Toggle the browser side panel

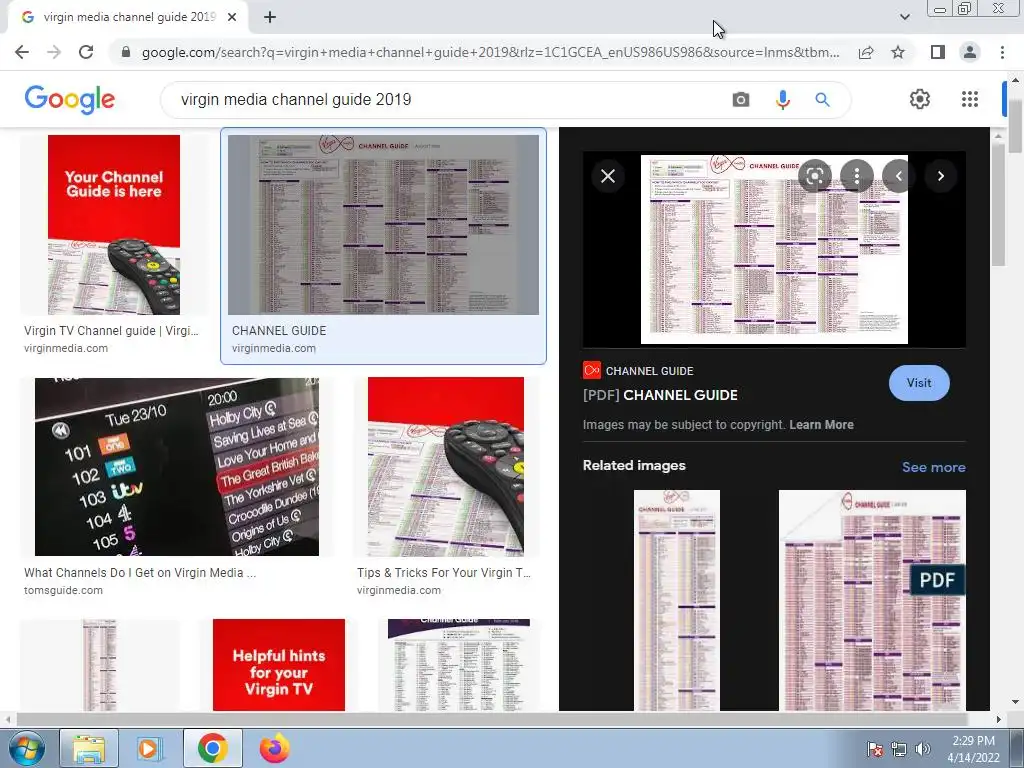[938, 52]
